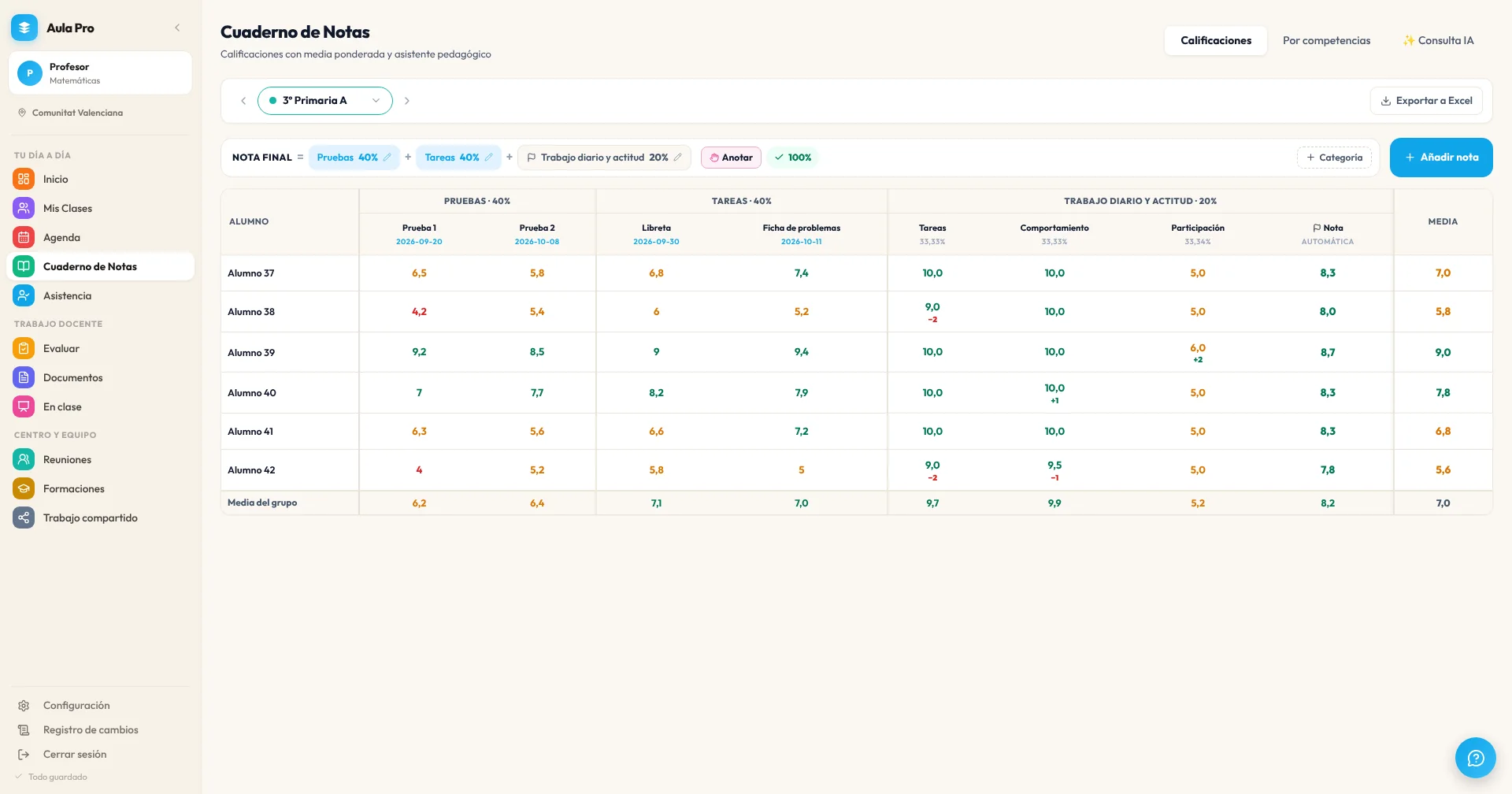The width and height of the screenshot is (1512, 794).
Task: Select the Alumno 40 row name
Action: pos(252,392)
